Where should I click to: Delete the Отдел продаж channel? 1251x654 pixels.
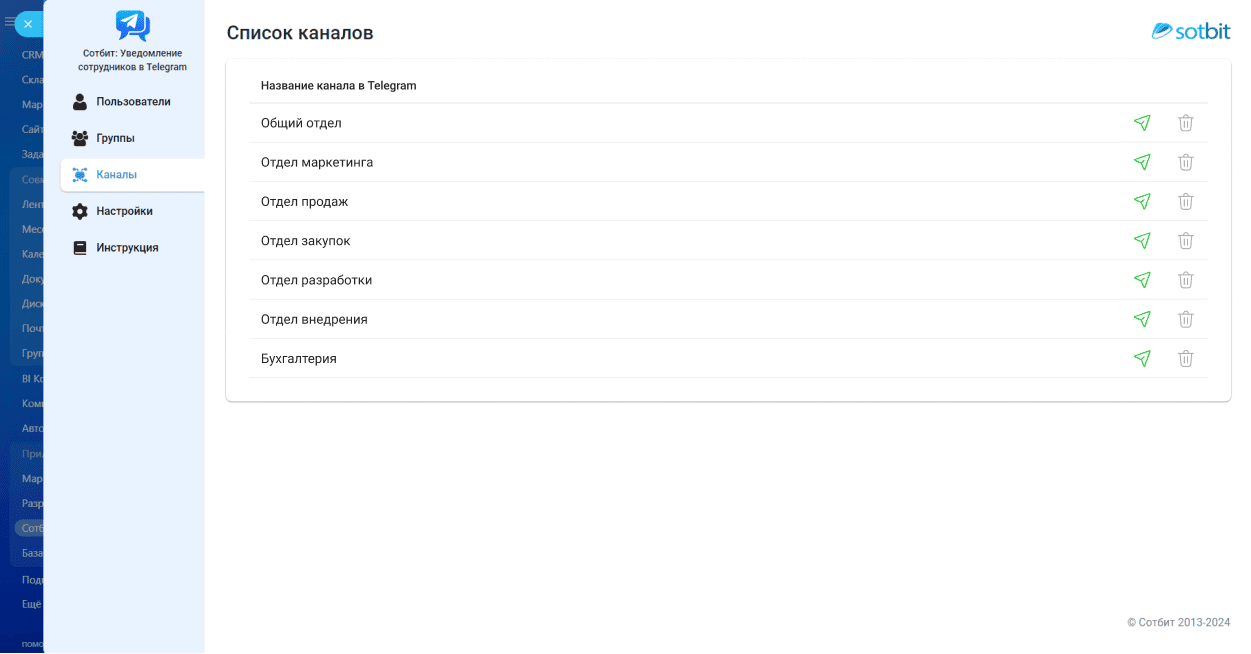click(x=1185, y=201)
